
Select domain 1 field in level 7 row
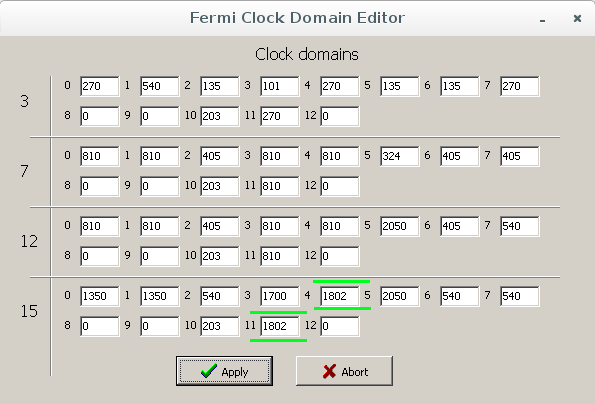point(160,156)
